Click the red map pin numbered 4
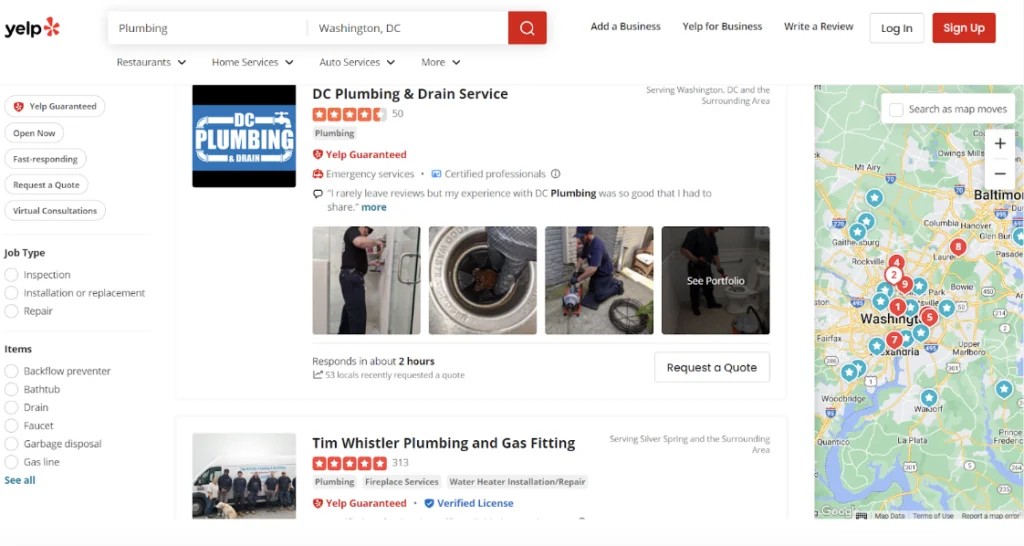This screenshot has width=1024, height=546. click(x=897, y=263)
